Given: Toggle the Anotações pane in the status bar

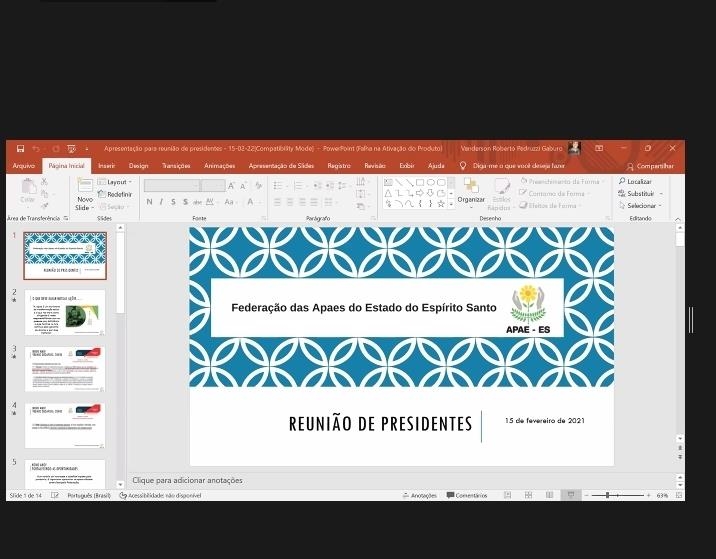Looking at the screenshot, I should tap(420, 496).
